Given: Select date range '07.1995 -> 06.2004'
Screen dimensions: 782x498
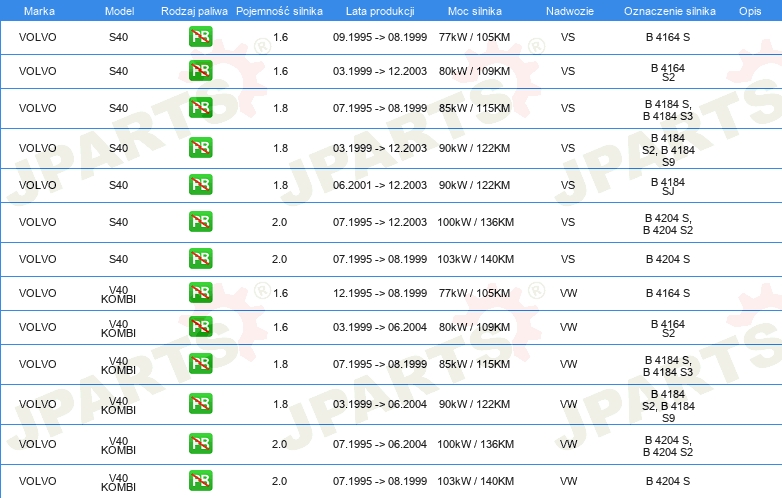Looking at the screenshot, I should point(380,444).
